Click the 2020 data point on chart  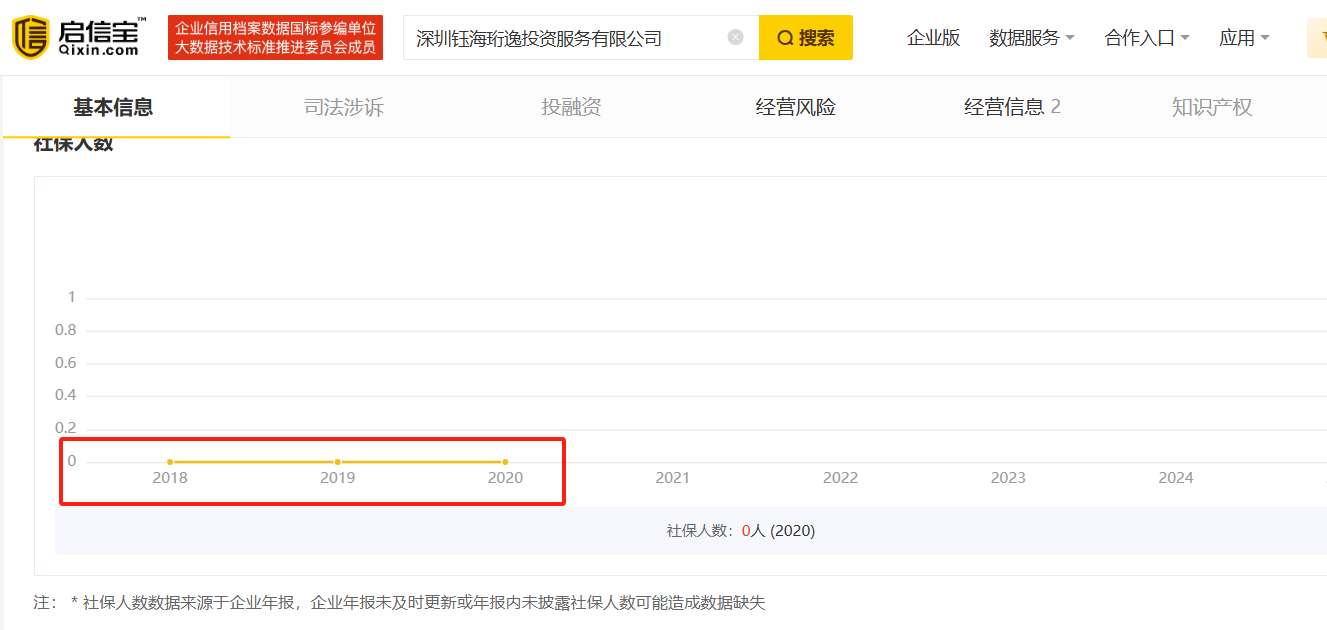505,462
